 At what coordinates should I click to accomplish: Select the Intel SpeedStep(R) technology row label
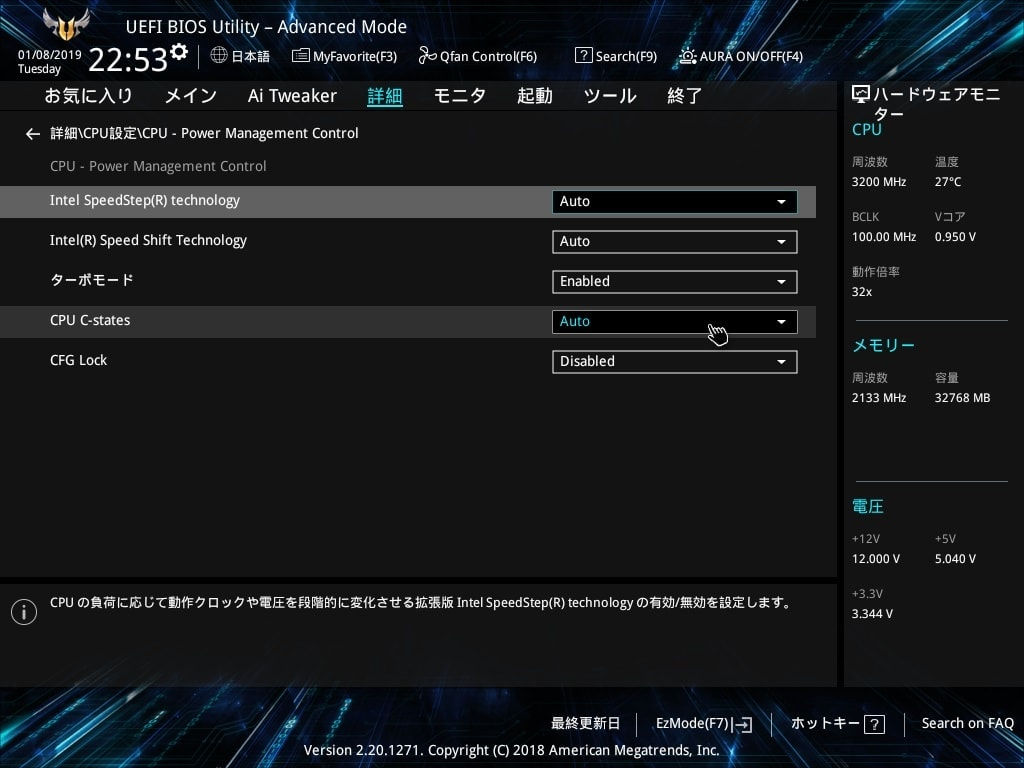[145, 200]
